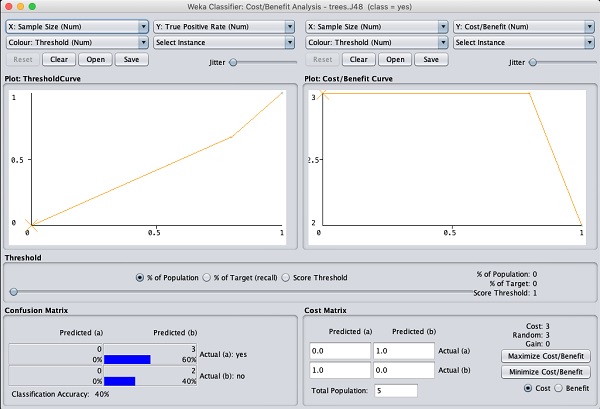Click the Actual (a): yes label
Viewport: 600px width, 409px height.
pos(223,355)
